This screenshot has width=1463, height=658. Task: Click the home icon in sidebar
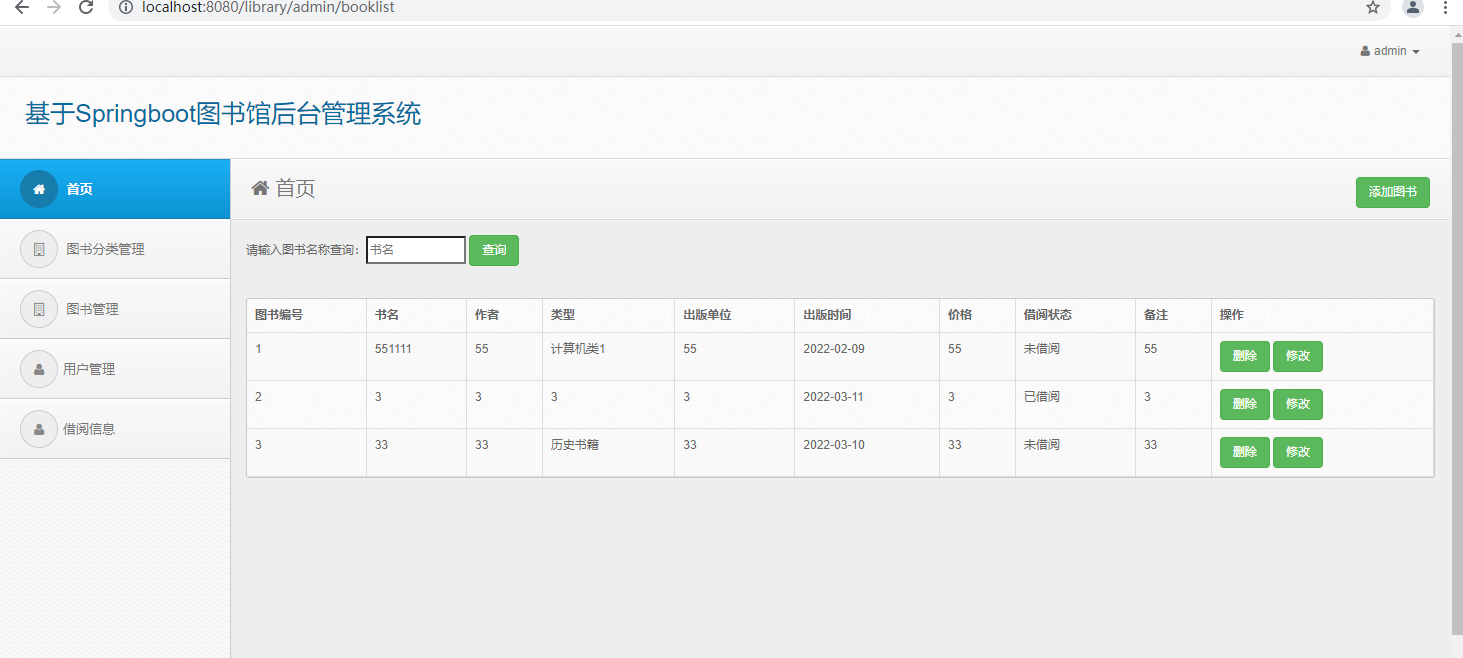pyautogui.click(x=39, y=189)
